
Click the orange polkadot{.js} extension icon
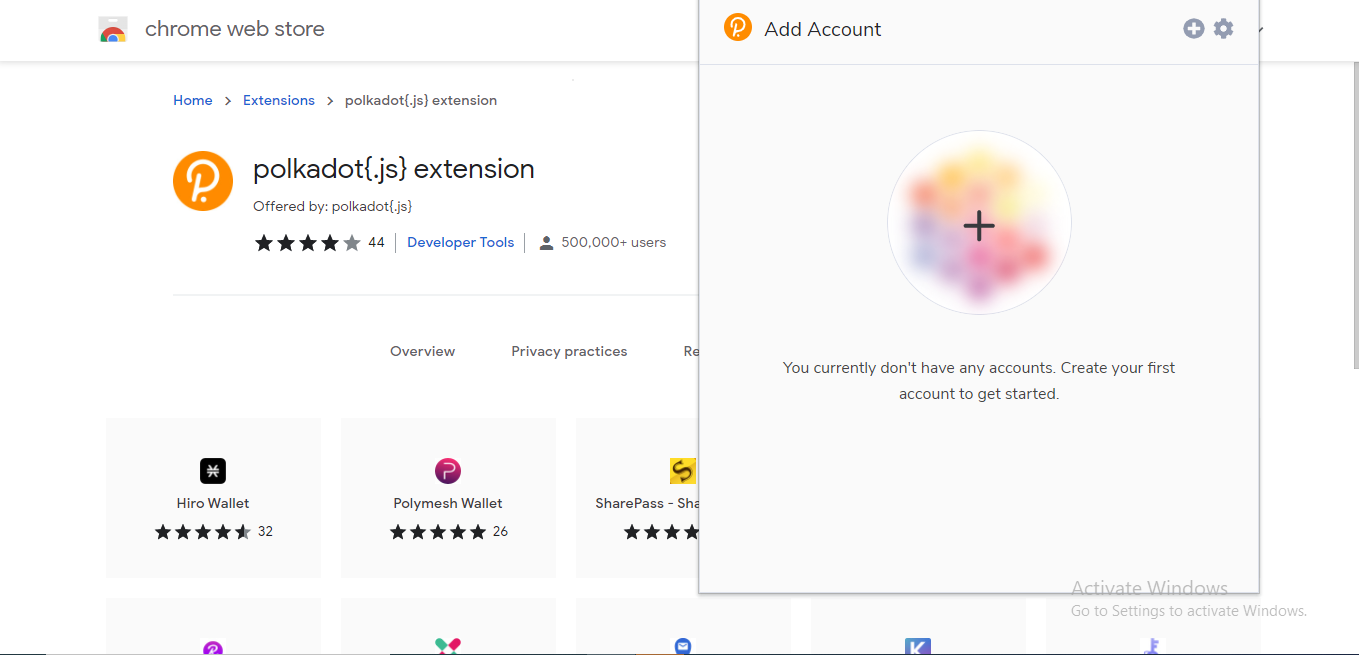click(203, 181)
